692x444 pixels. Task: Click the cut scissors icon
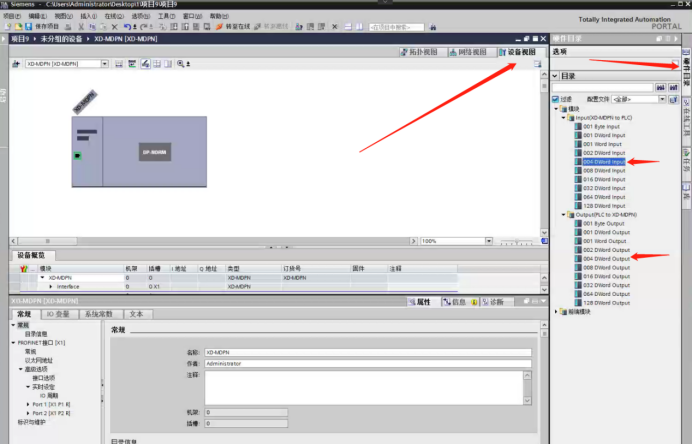pyautogui.click(x=81, y=27)
